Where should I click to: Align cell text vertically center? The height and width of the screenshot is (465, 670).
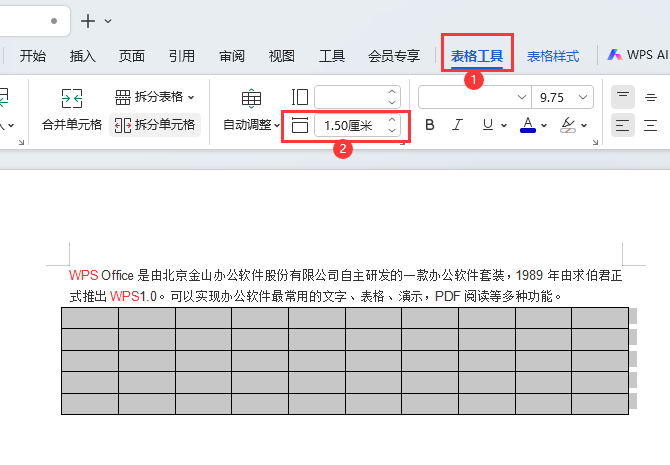click(x=651, y=98)
